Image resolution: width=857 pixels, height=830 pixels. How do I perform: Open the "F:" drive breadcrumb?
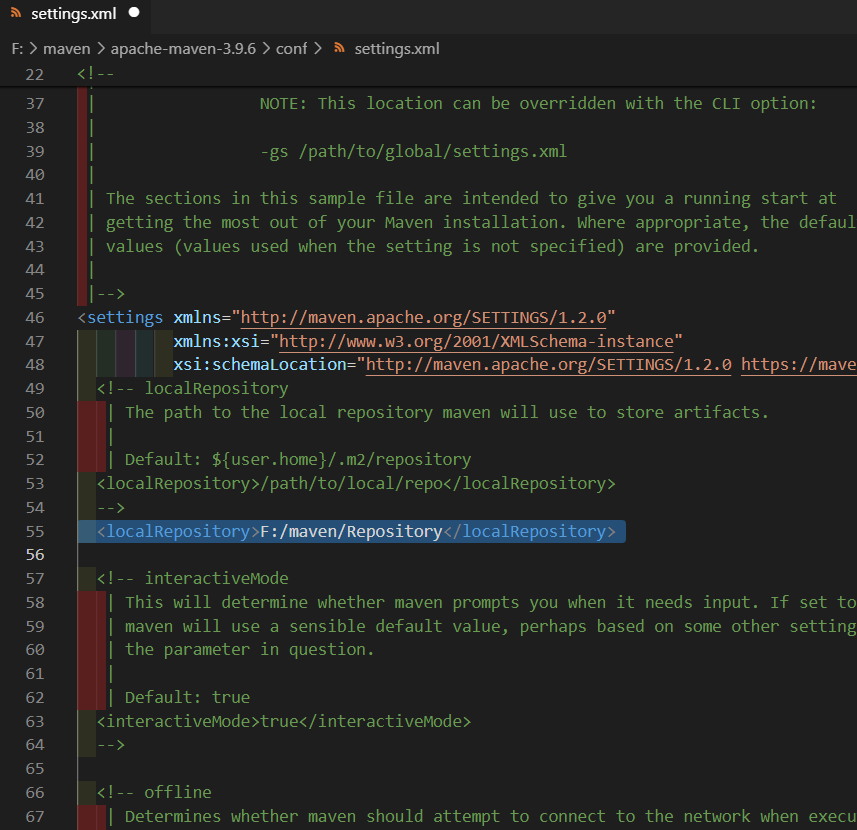18,48
